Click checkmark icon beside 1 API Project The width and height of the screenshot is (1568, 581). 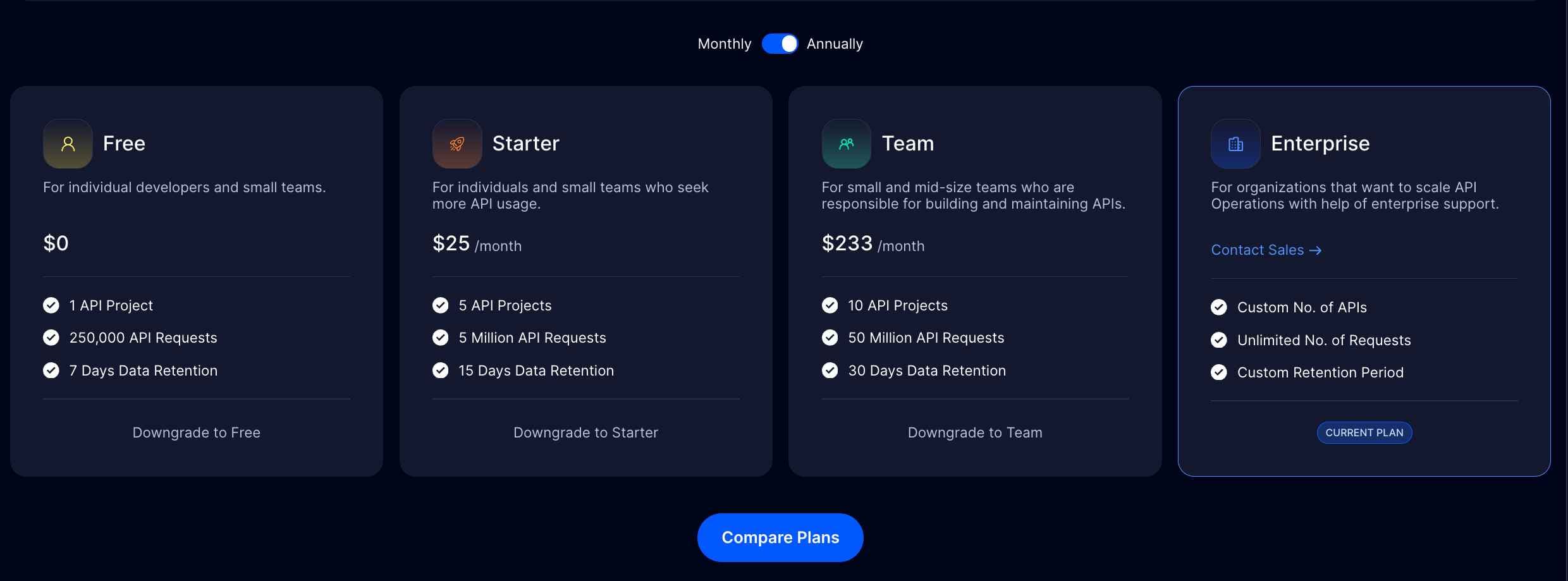tap(51, 305)
